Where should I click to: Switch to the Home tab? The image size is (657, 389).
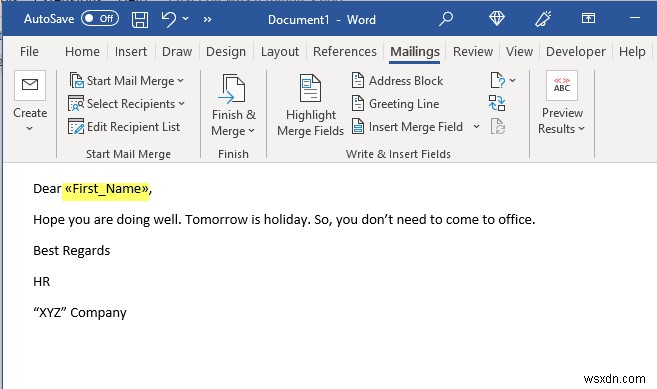click(82, 52)
